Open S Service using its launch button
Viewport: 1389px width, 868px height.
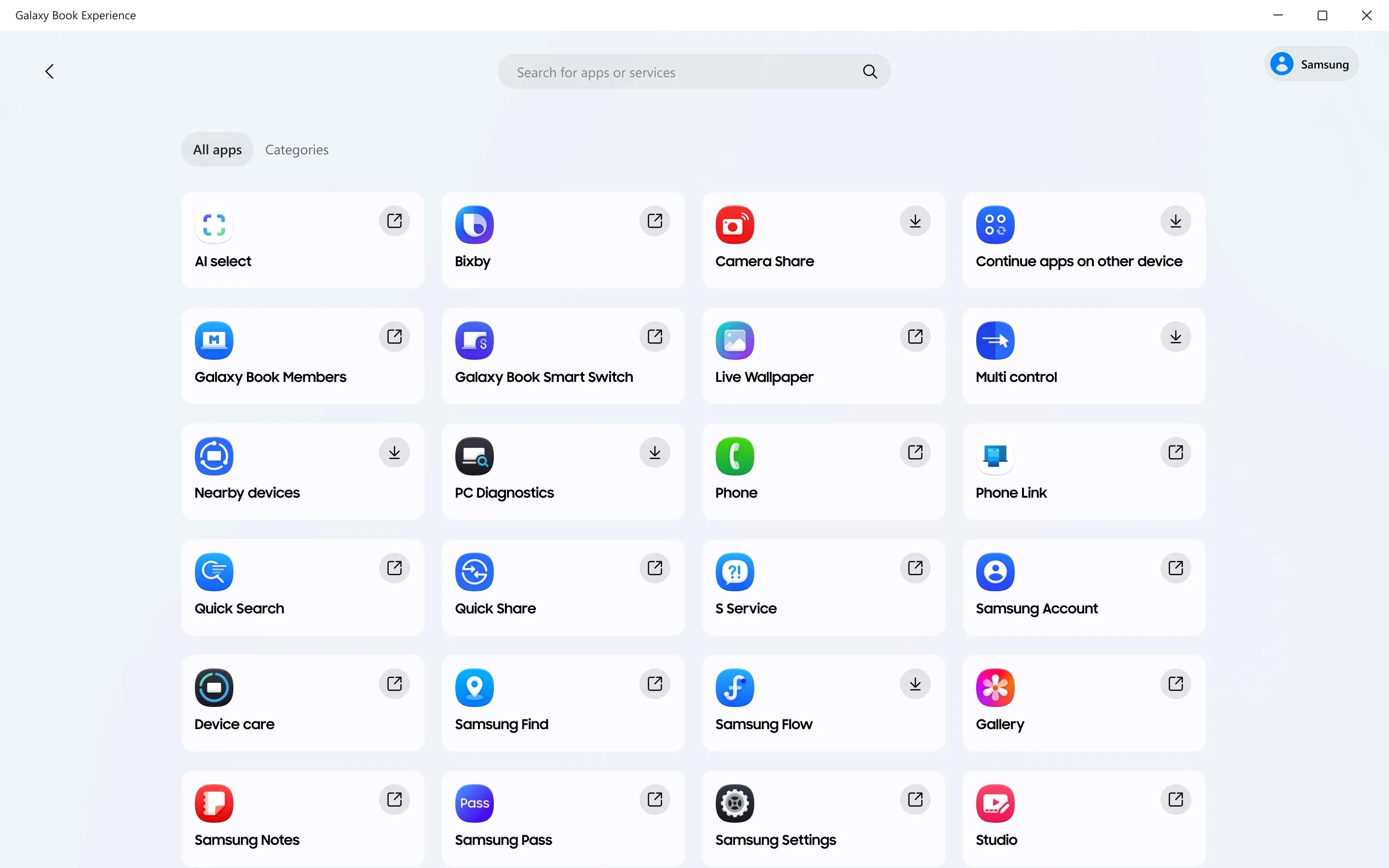915,568
